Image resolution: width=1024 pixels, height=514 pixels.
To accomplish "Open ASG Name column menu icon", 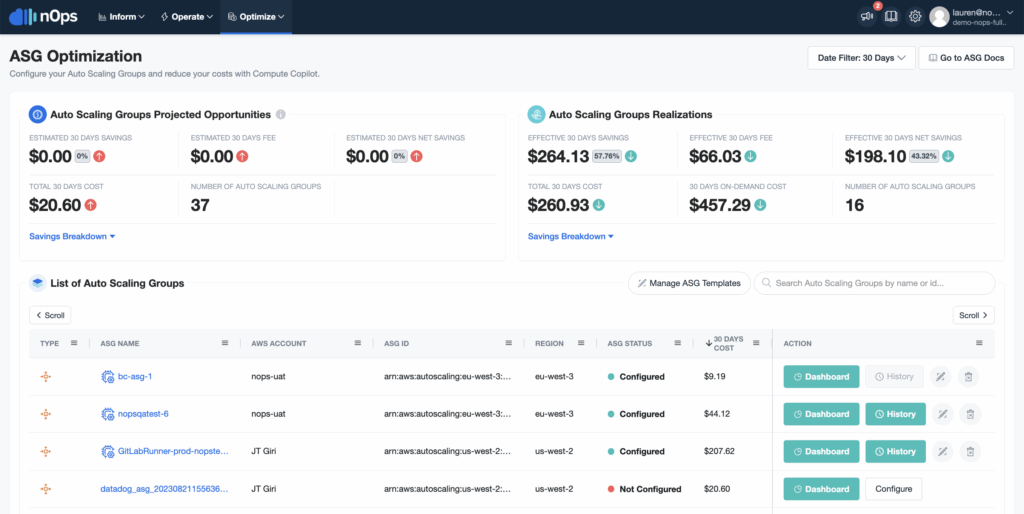I will pos(225,343).
